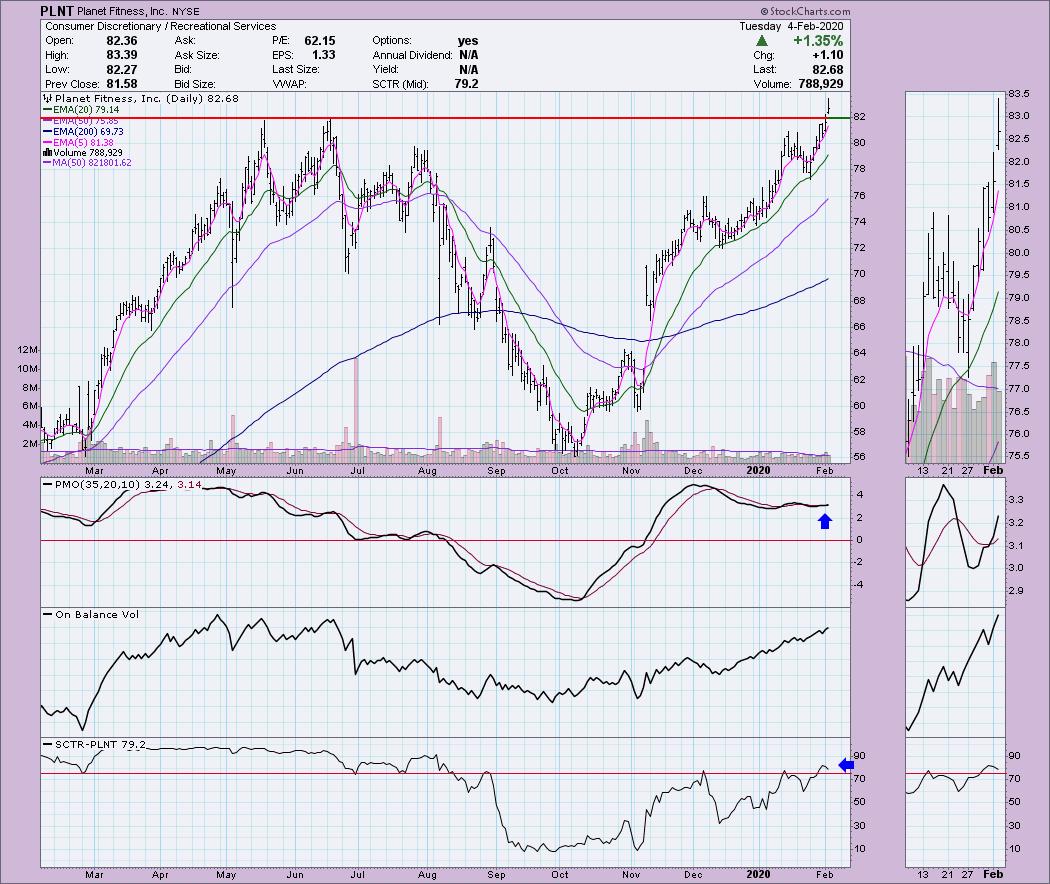Screen dimensions: 1050x884
Task: Click the zoomed On Balance Volume thumbnail panel
Action: [956, 672]
